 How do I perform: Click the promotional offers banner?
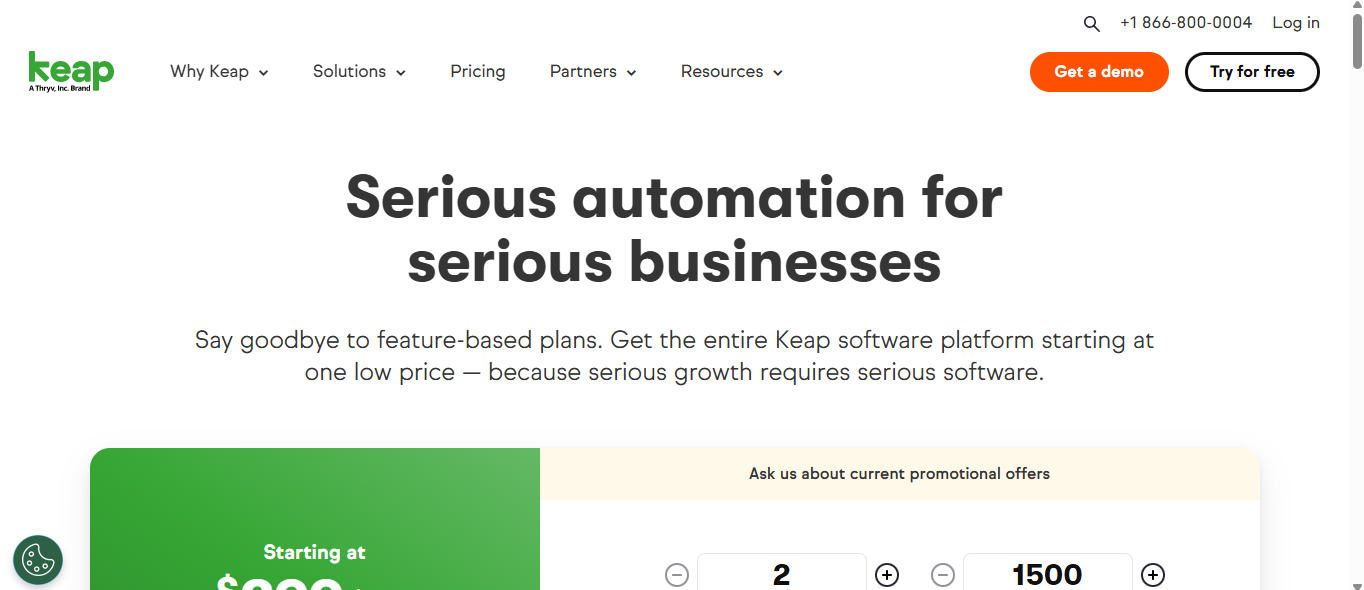899,474
